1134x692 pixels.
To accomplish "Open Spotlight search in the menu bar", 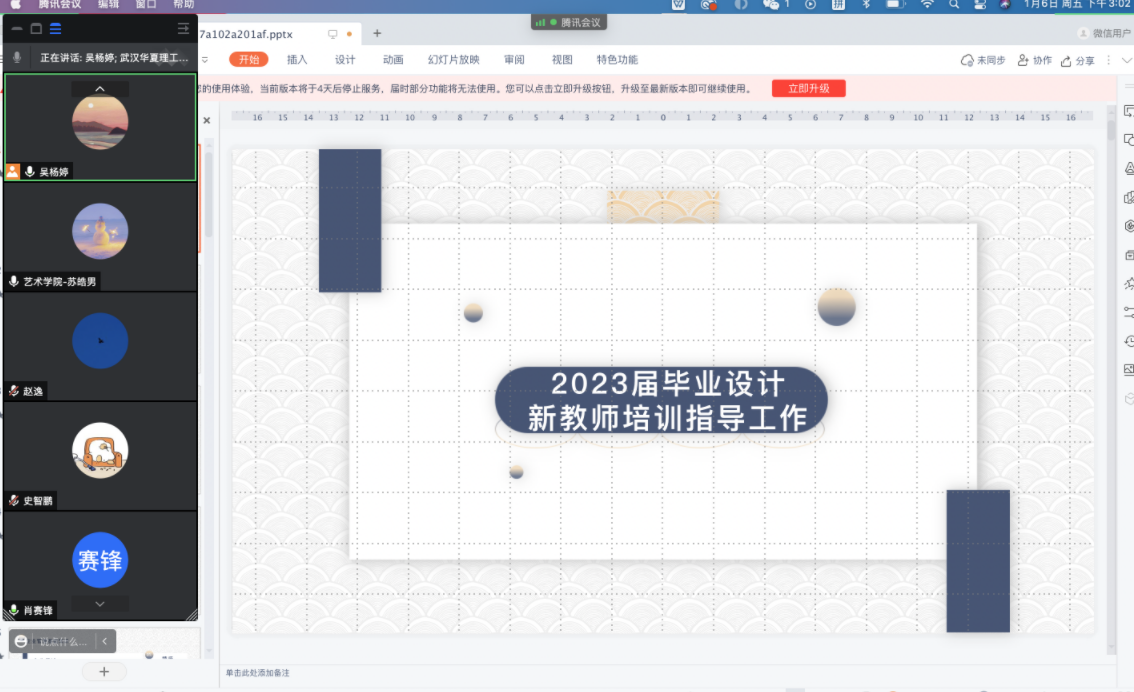I will tap(954, 5).
